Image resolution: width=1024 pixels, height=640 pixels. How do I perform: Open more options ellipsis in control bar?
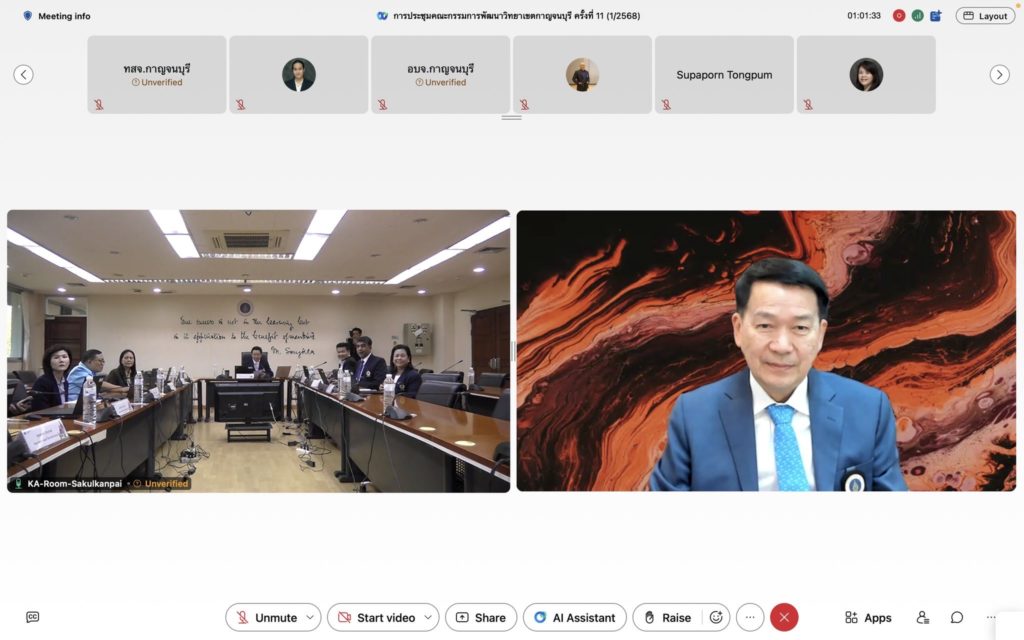click(750, 617)
